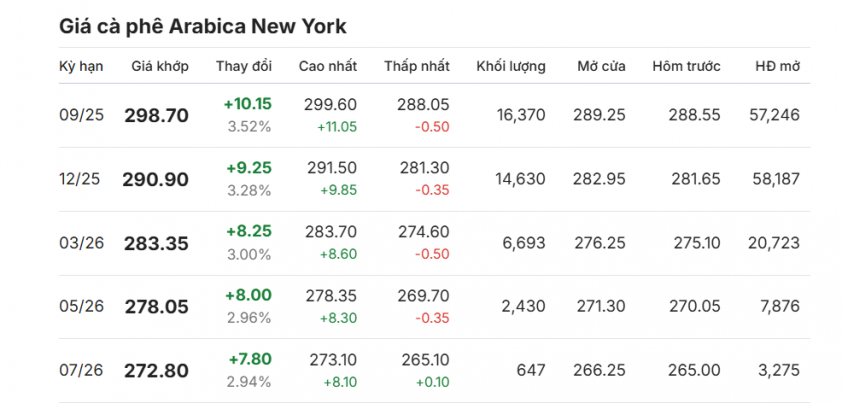Click the 290.90 matched price
The image size is (842, 403).
[155, 179]
